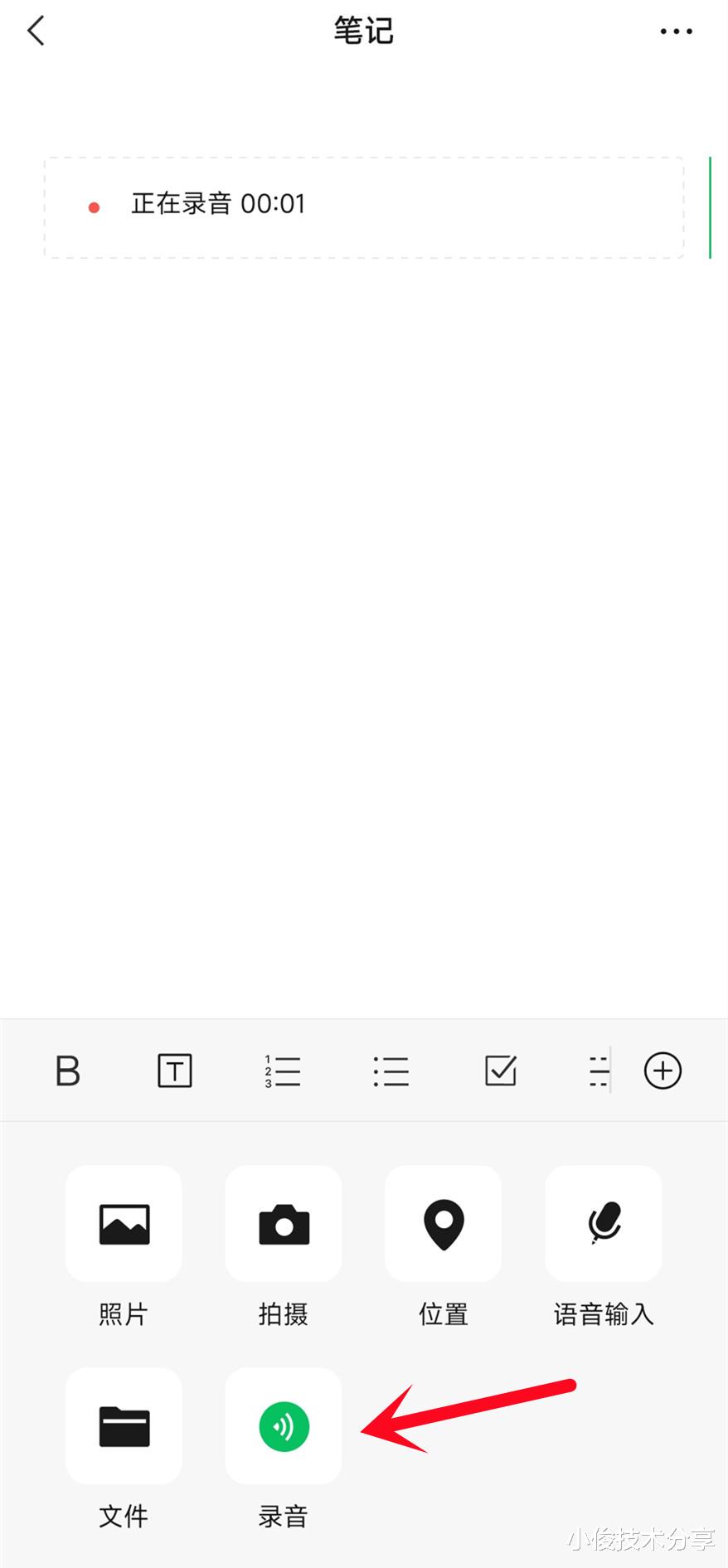The width and height of the screenshot is (728, 1568).
Task: Tap the green 录音 recording button
Action: pos(284,1426)
